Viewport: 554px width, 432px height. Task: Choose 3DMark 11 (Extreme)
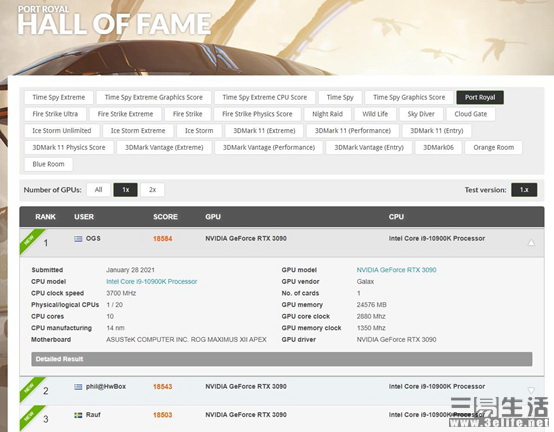click(264, 131)
